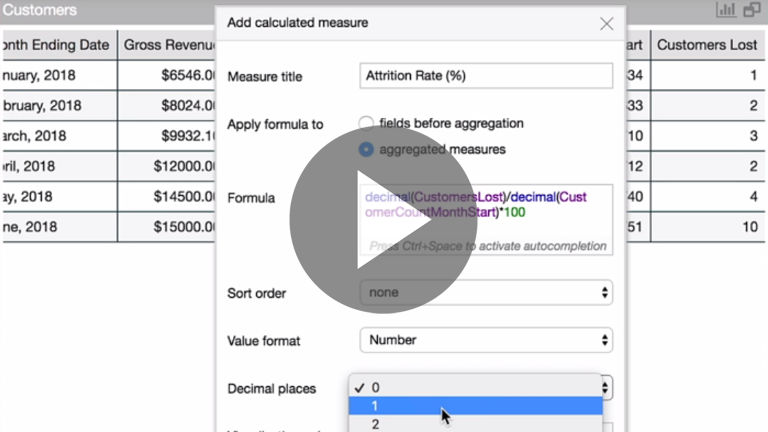Select the 'aggregated measures' radio button
The height and width of the screenshot is (432, 768).
pos(366,149)
